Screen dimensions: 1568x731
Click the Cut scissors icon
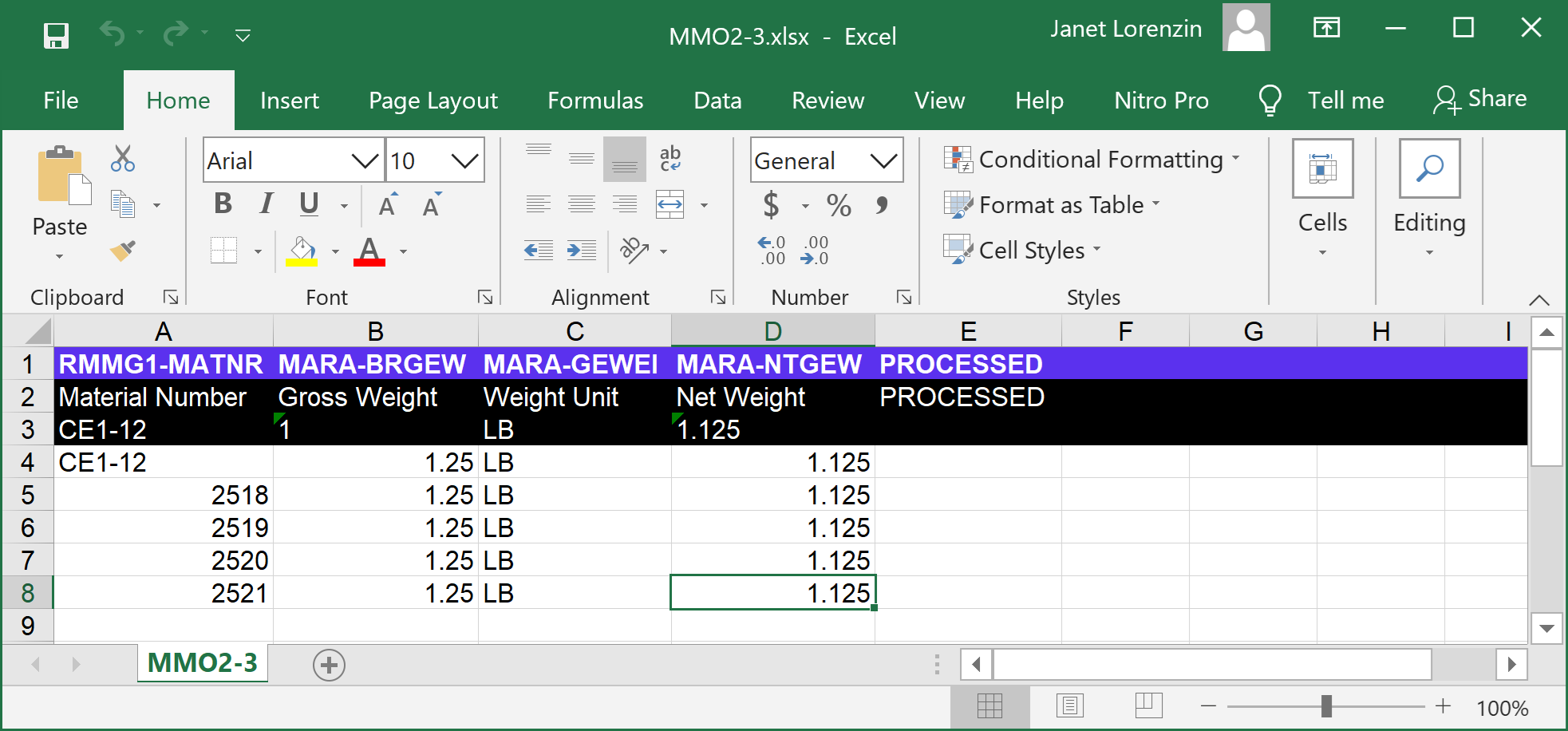tap(122, 159)
